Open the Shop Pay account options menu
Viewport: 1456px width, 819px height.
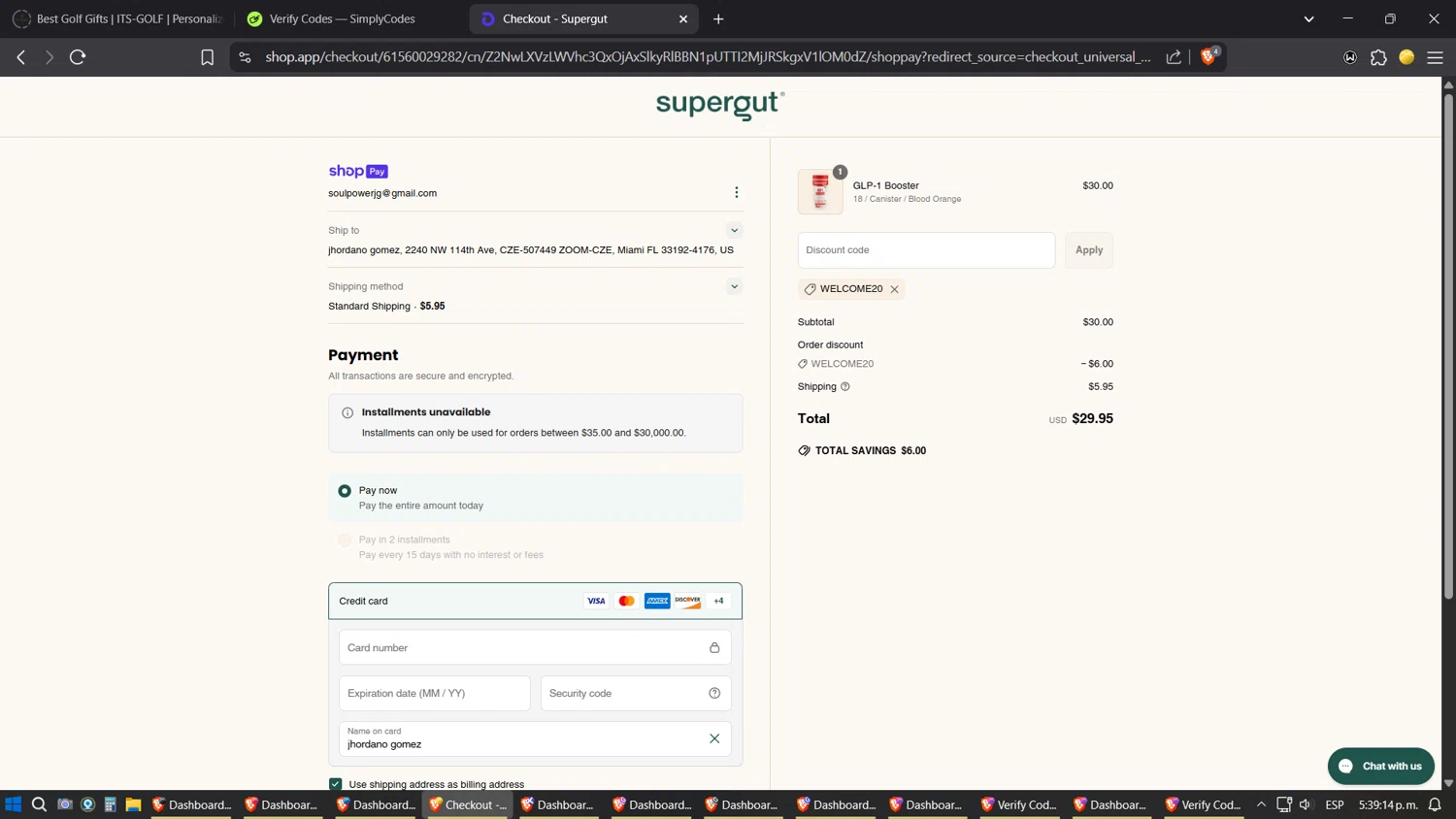pos(737,192)
